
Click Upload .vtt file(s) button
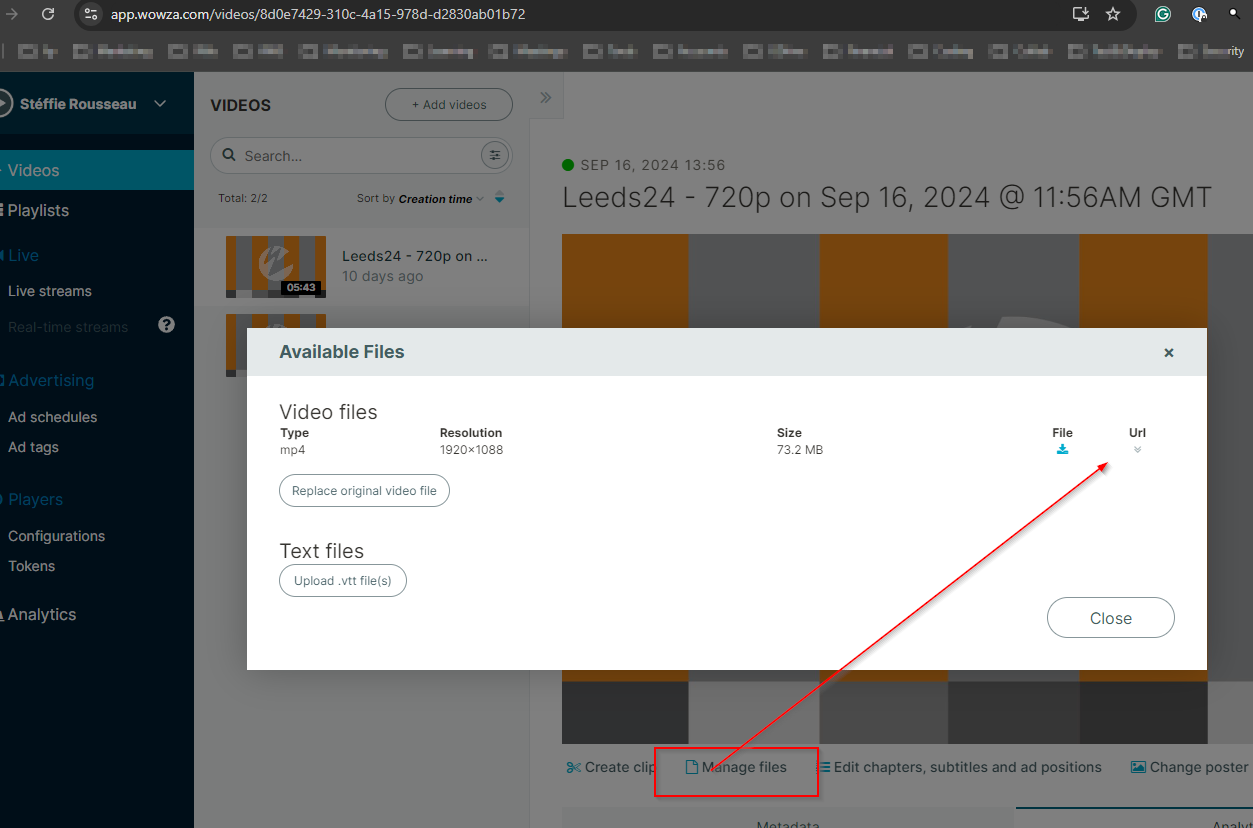(x=342, y=580)
